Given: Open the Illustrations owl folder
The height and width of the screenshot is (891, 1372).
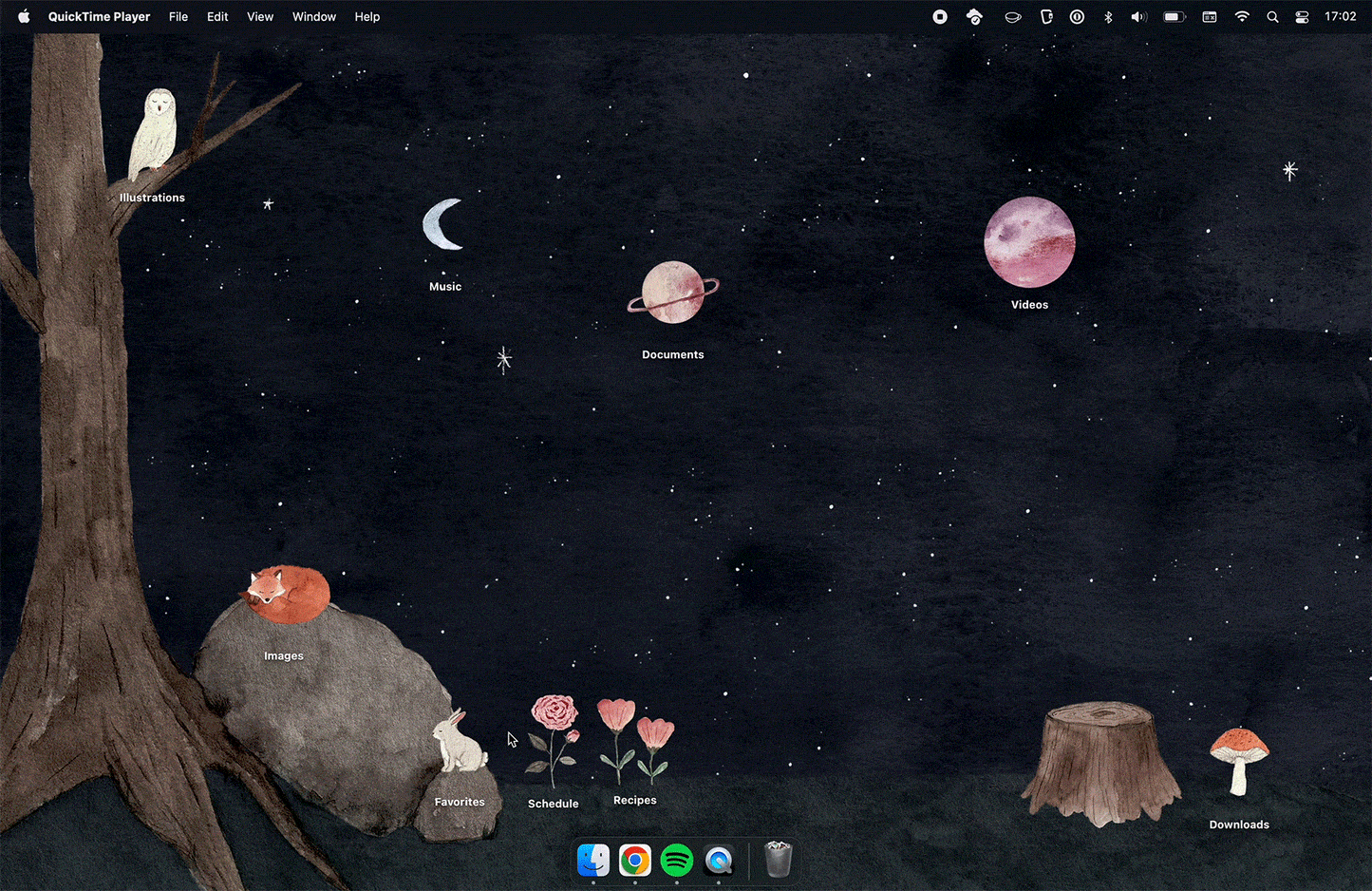Looking at the screenshot, I should tap(153, 135).
